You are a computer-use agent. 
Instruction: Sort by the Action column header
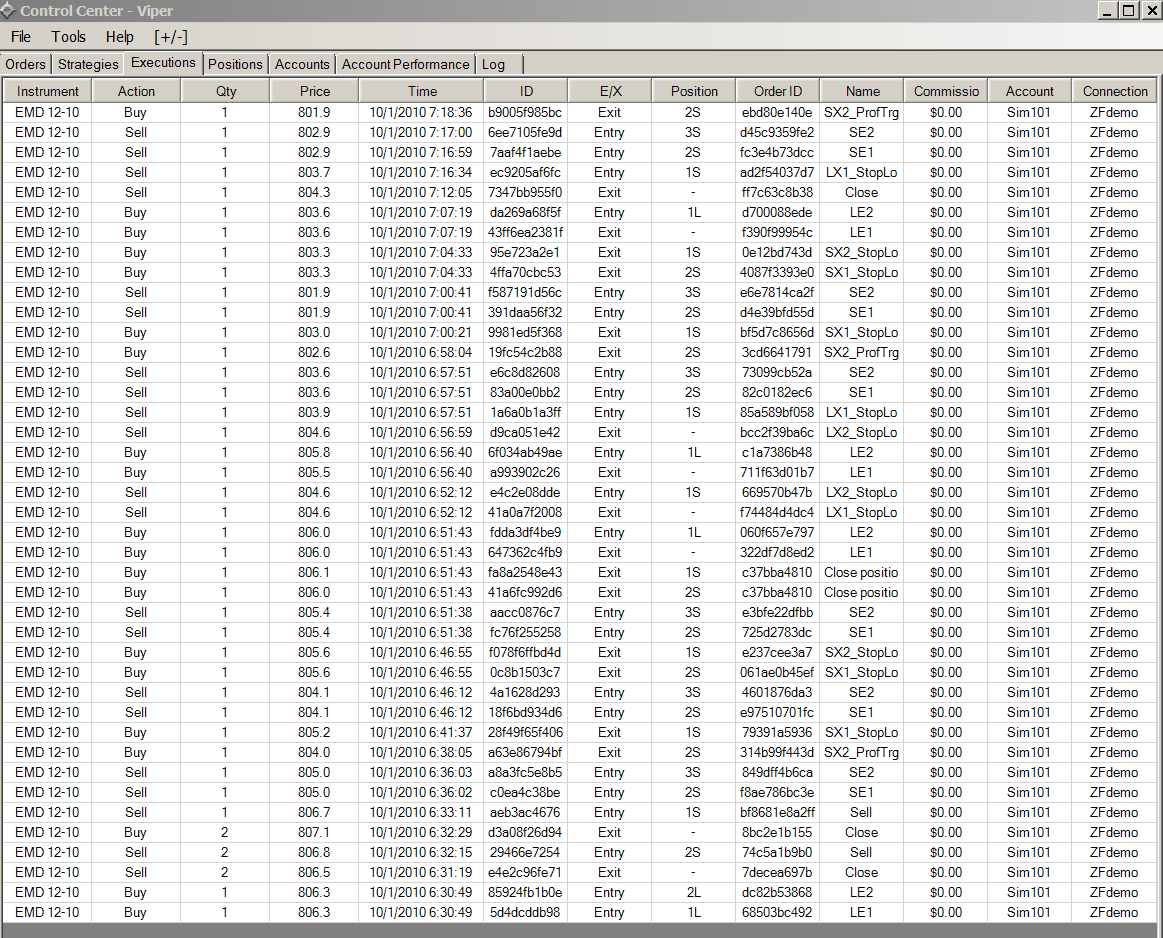click(136, 91)
